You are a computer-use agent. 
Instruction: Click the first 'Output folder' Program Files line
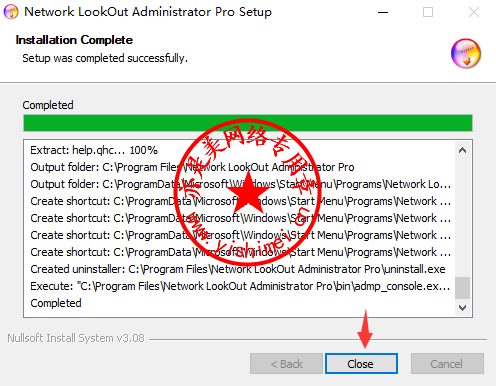(192, 167)
